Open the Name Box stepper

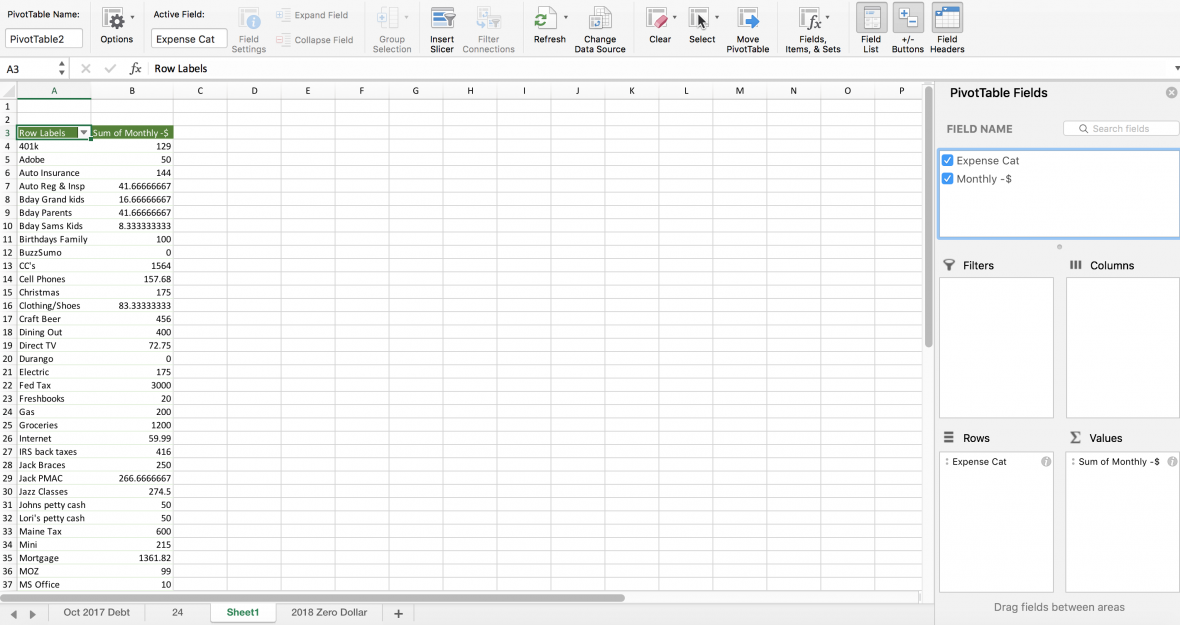[x=62, y=68]
